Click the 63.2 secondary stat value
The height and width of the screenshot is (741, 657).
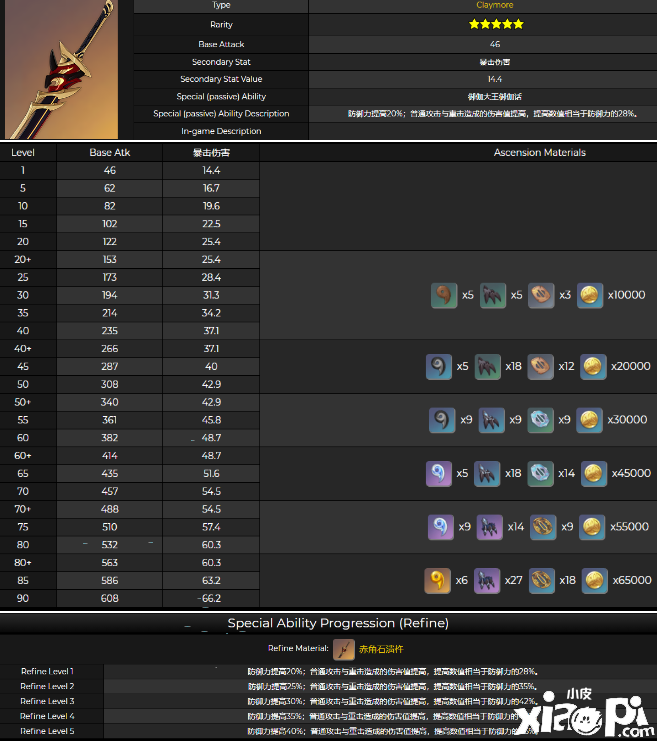(x=211, y=581)
